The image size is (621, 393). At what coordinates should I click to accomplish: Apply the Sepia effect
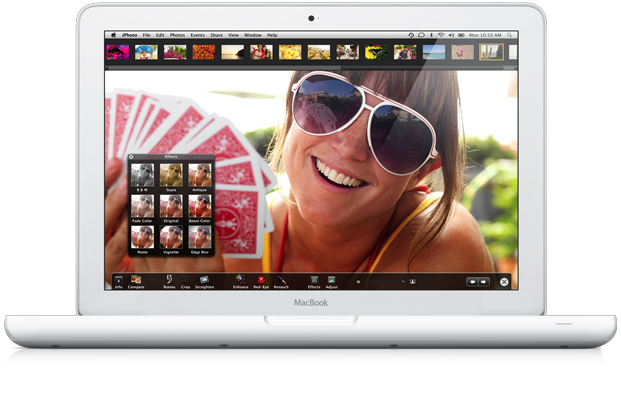point(171,177)
